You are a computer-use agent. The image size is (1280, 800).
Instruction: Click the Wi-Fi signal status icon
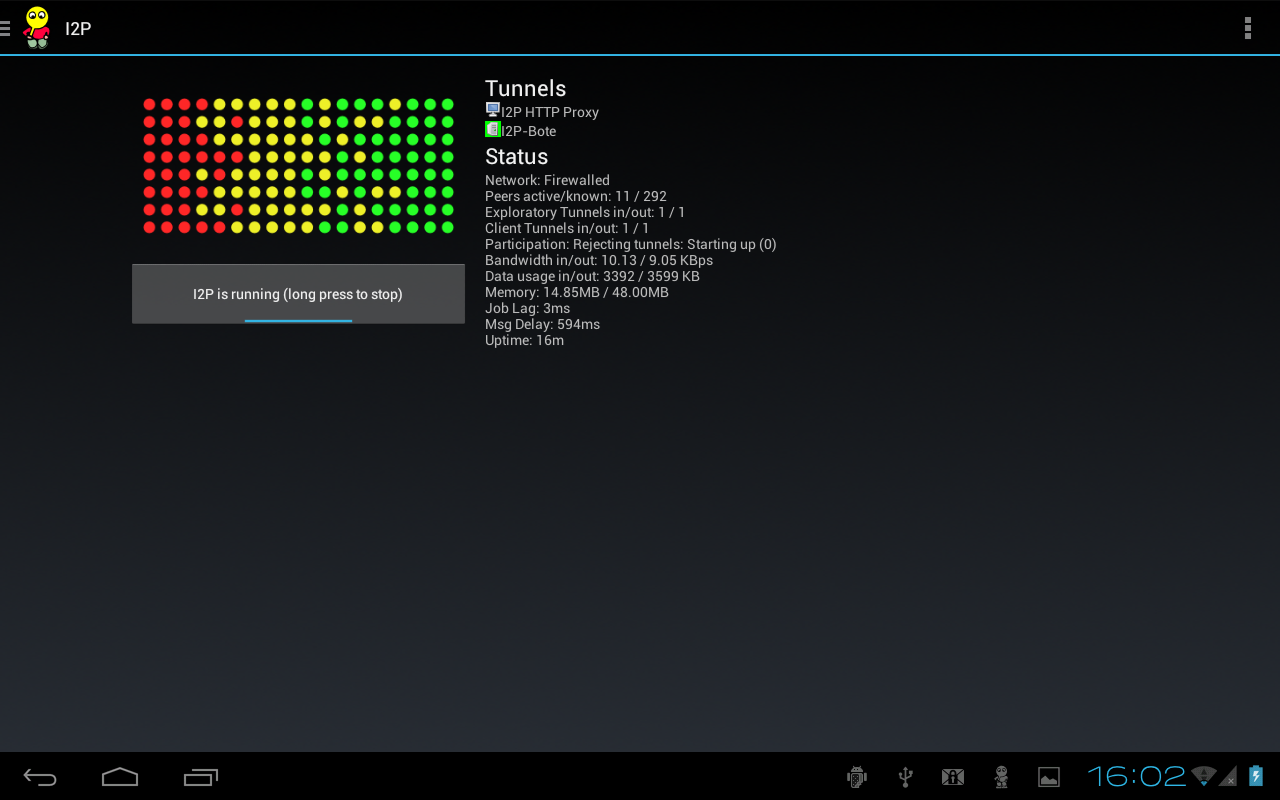(1204, 776)
